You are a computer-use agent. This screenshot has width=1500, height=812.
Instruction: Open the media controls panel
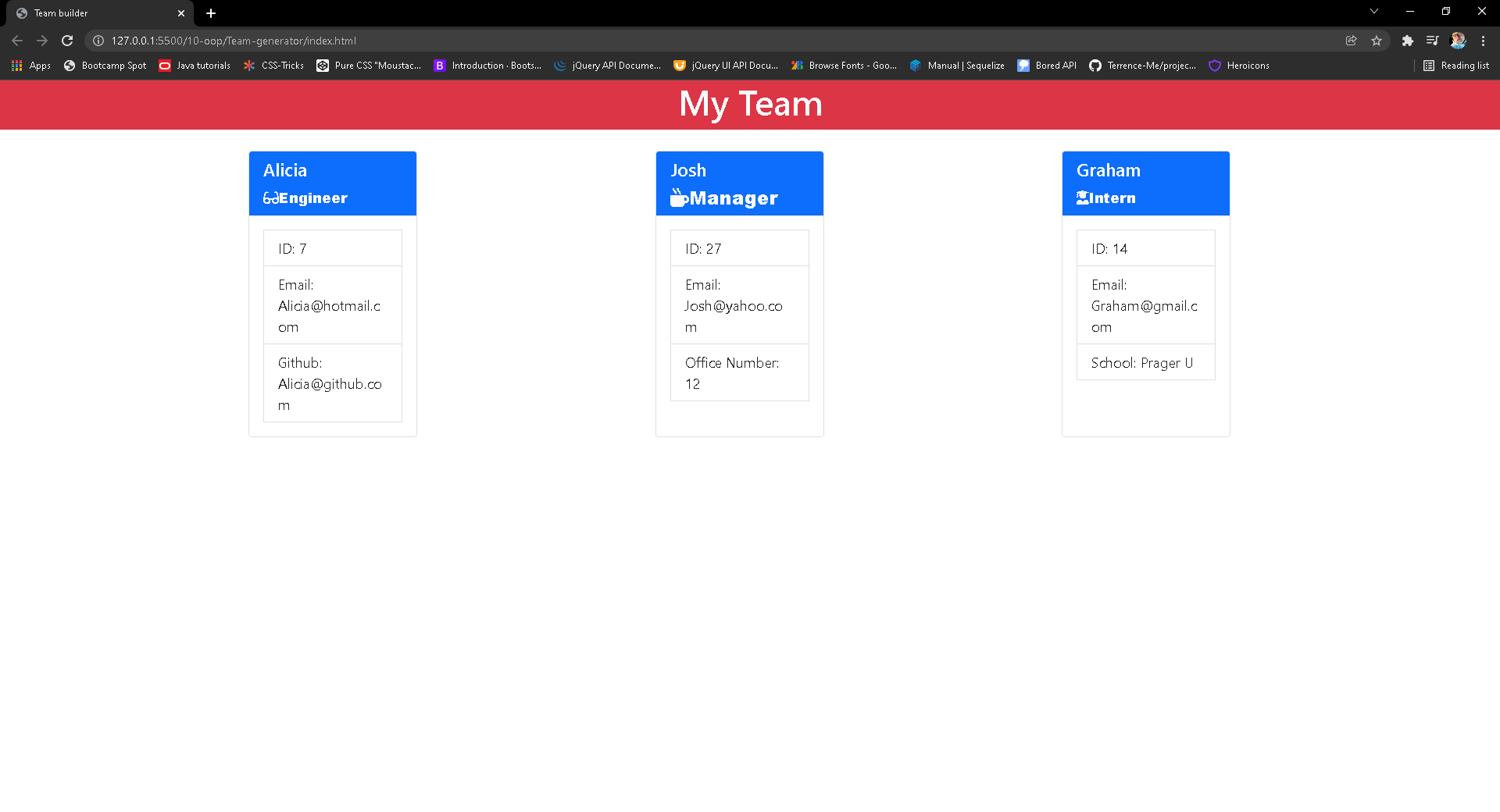1432,41
